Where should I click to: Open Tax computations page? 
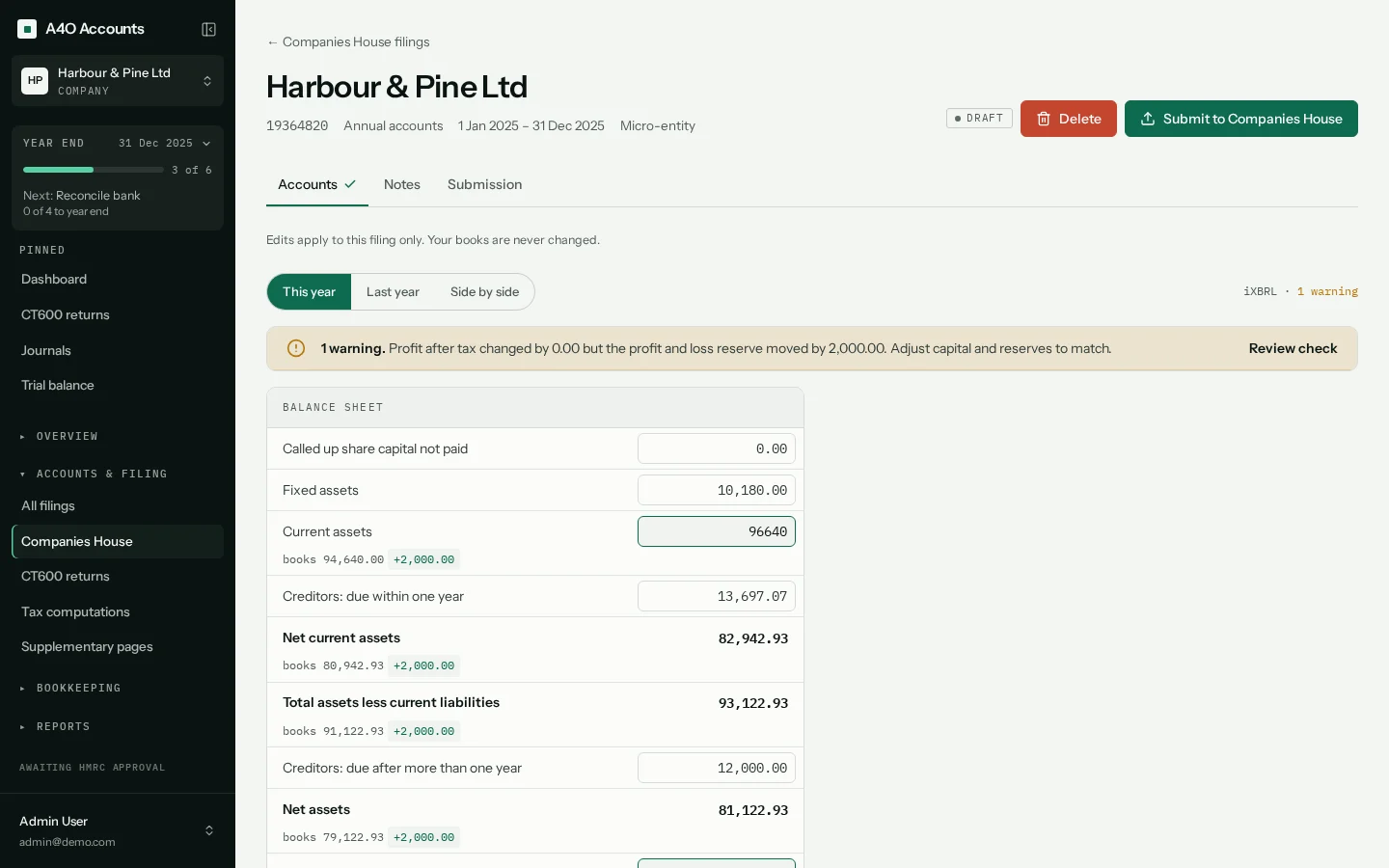coord(118,611)
